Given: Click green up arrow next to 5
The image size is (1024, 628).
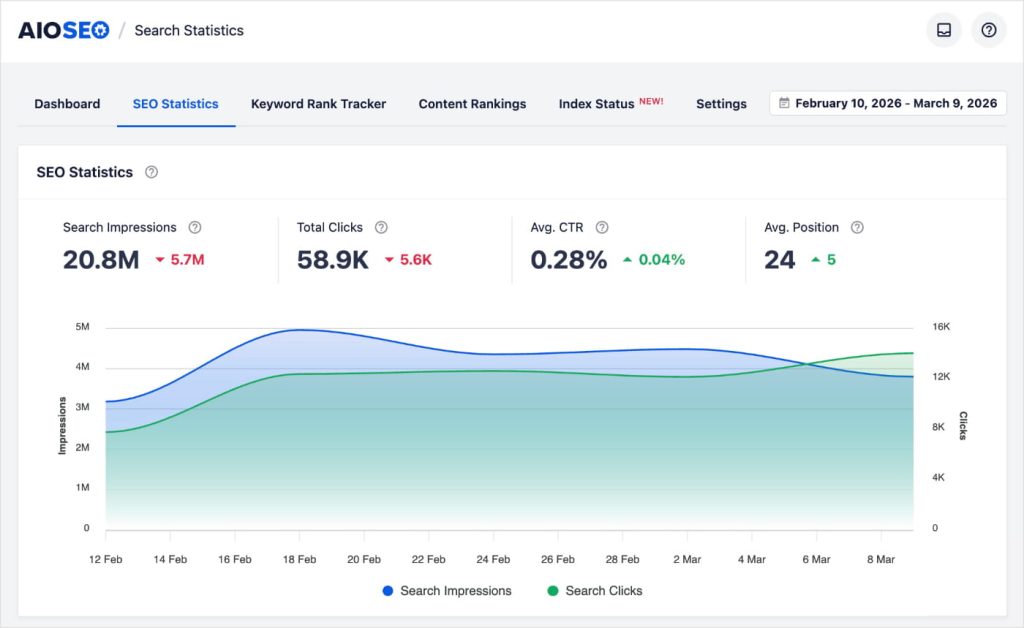Looking at the screenshot, I should [x=816, y=260].
